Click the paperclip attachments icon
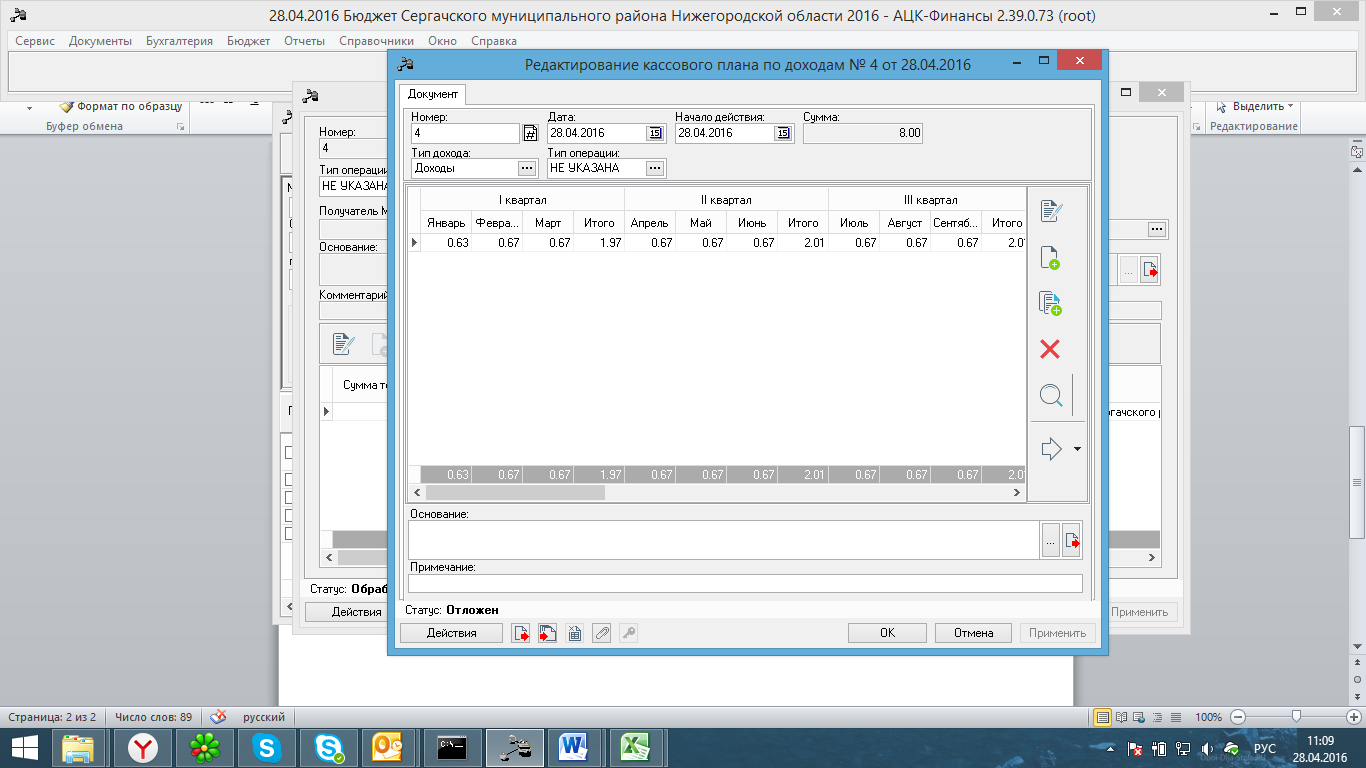Screen dimensions: 1366x768 pos(601,633)
